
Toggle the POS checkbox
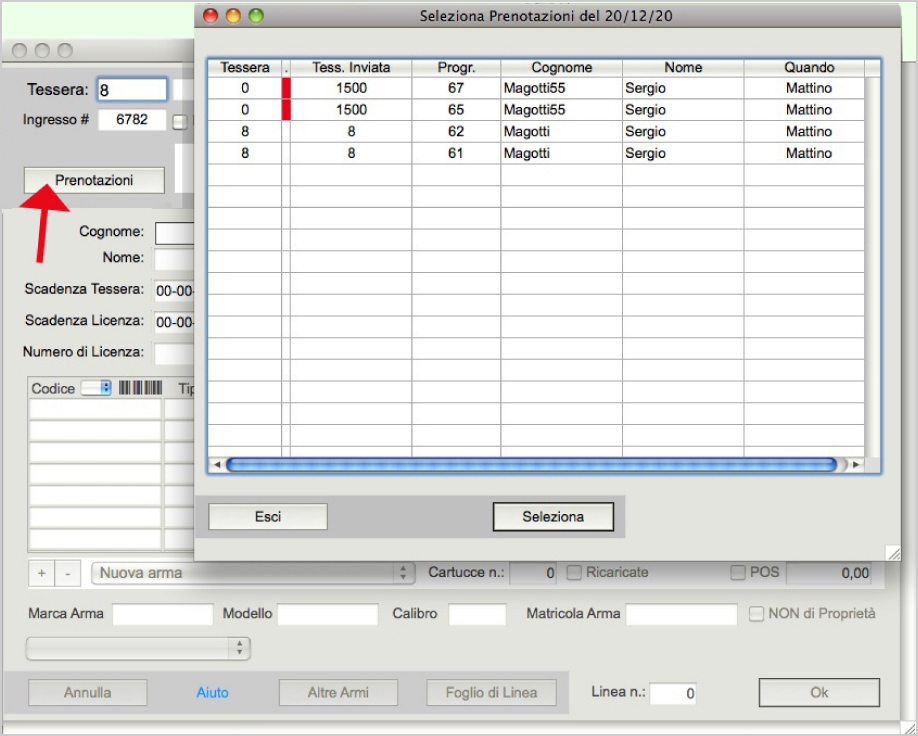(738, 573)
